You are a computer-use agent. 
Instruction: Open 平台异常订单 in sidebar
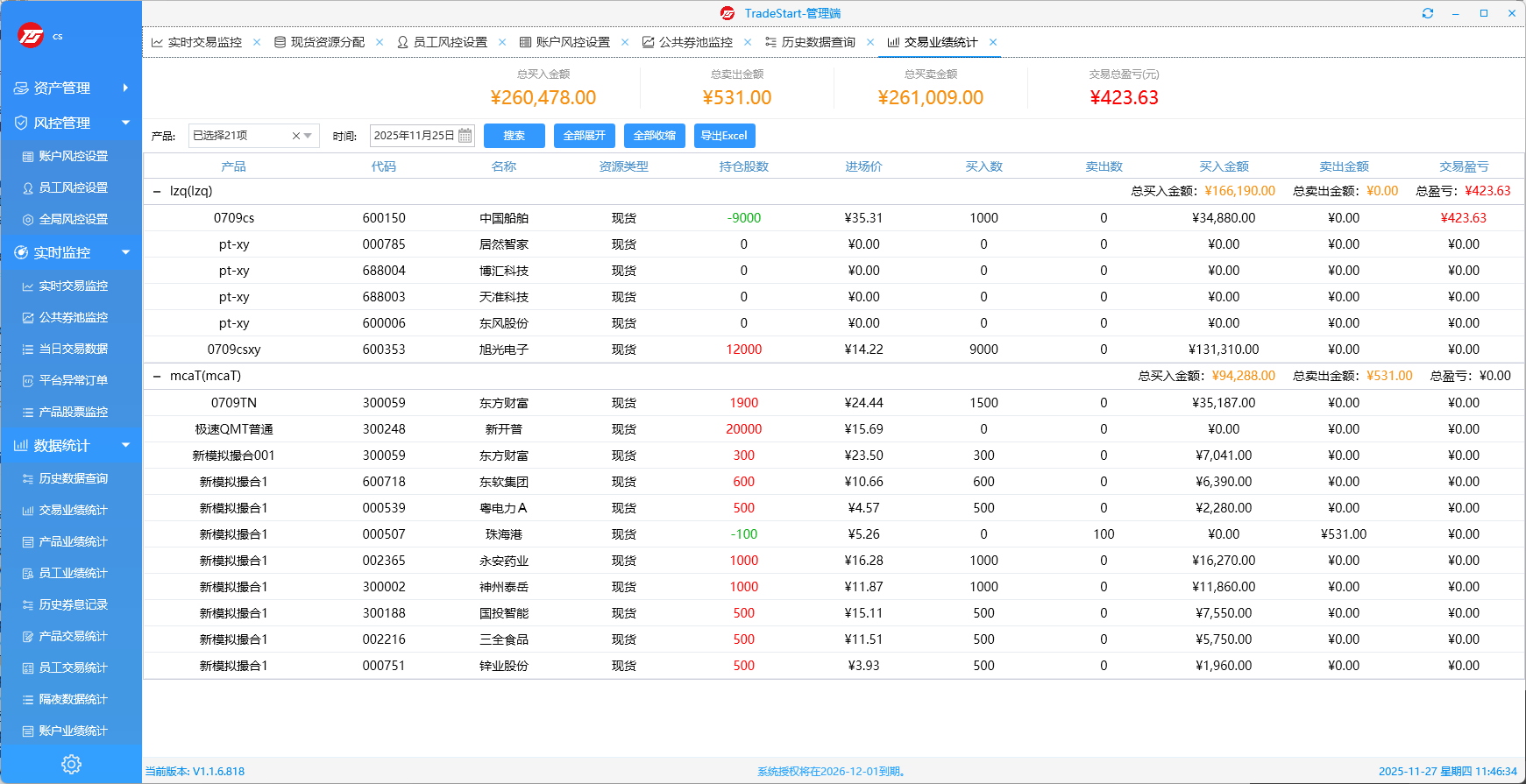[73, 380]
